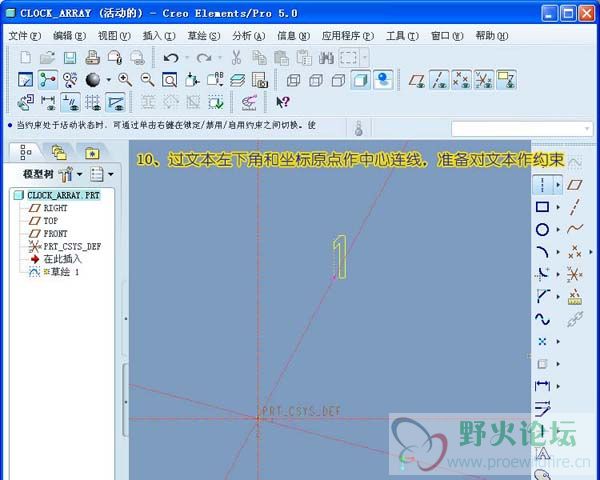600x480 pixels.
Task: Cut selection with the scissors icon
Action: [236, 58]
